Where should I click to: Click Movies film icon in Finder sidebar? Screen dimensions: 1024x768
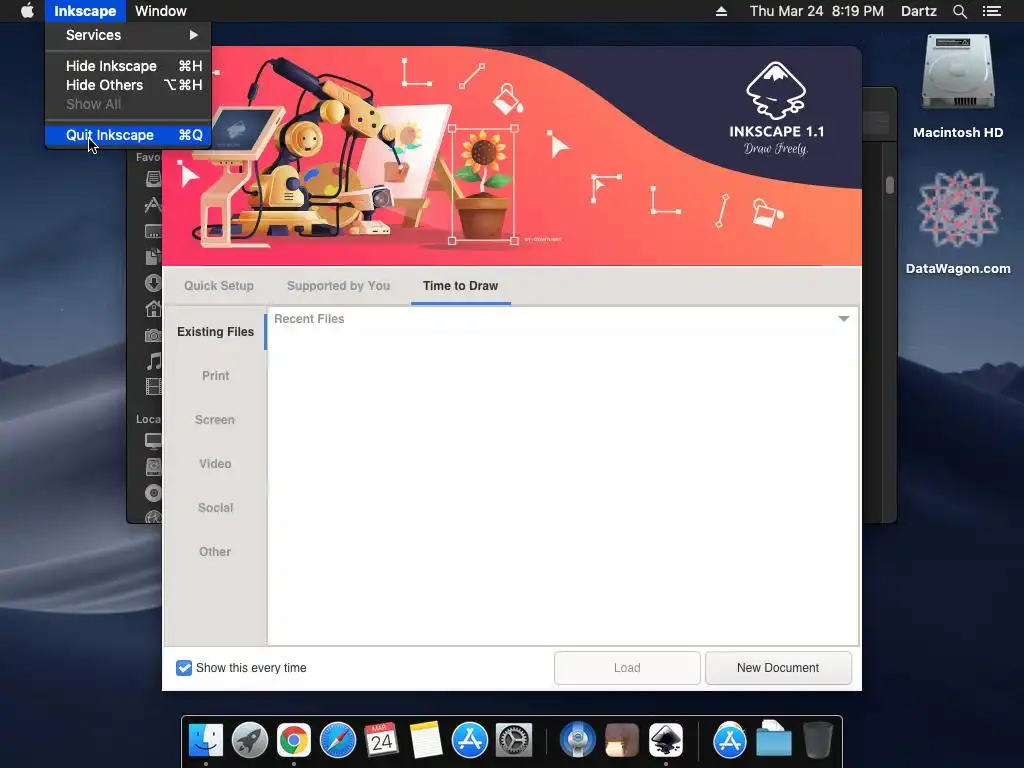click(153, 387)
